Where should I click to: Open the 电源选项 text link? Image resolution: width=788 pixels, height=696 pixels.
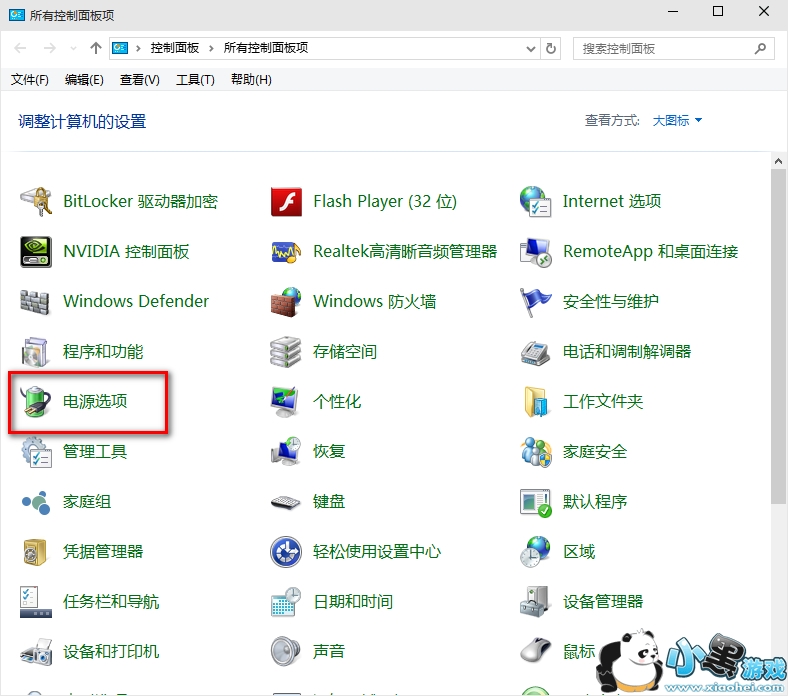point(95,402)
